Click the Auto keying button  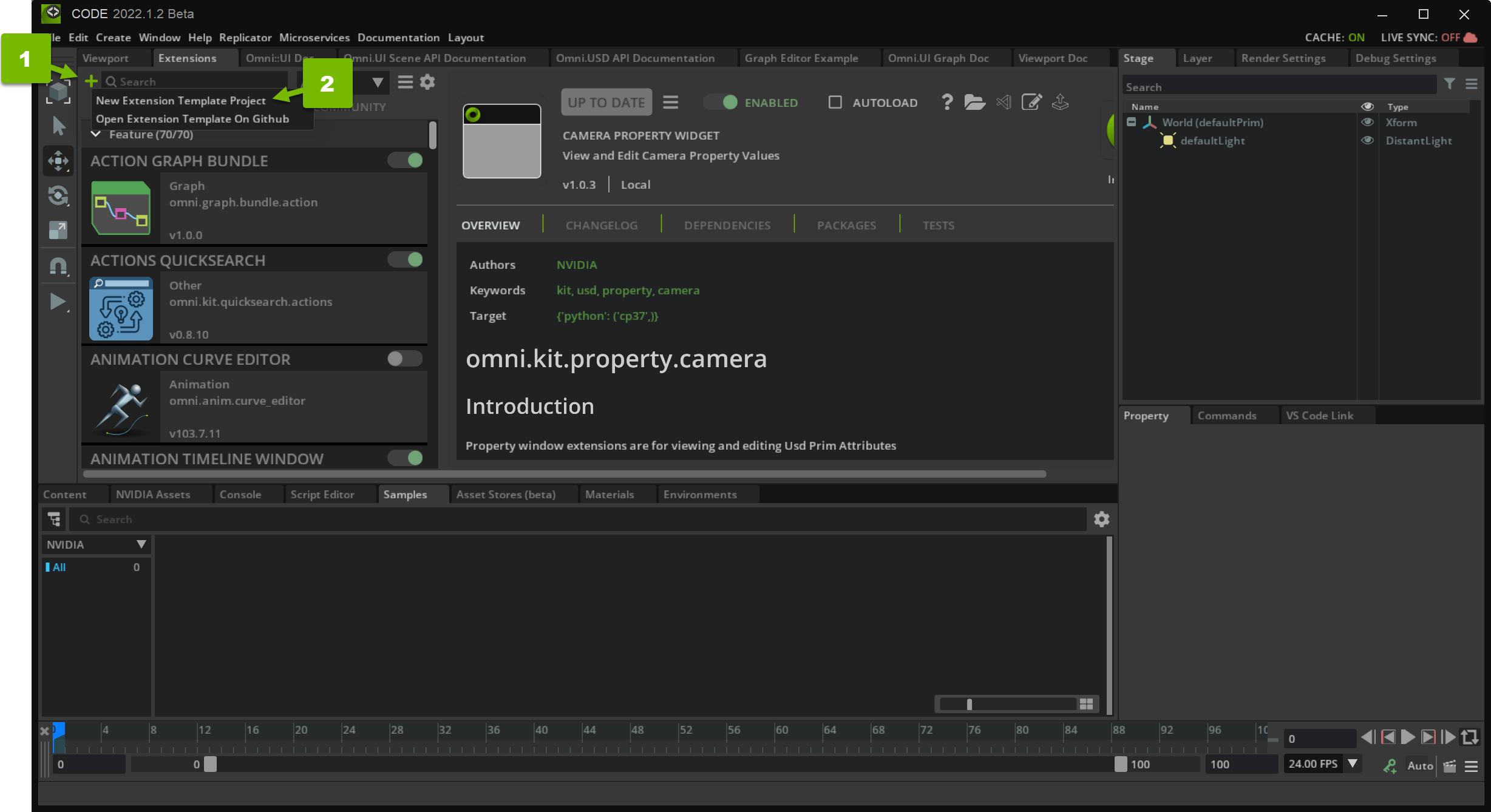pyautogui.click(x=1420, y=766)
